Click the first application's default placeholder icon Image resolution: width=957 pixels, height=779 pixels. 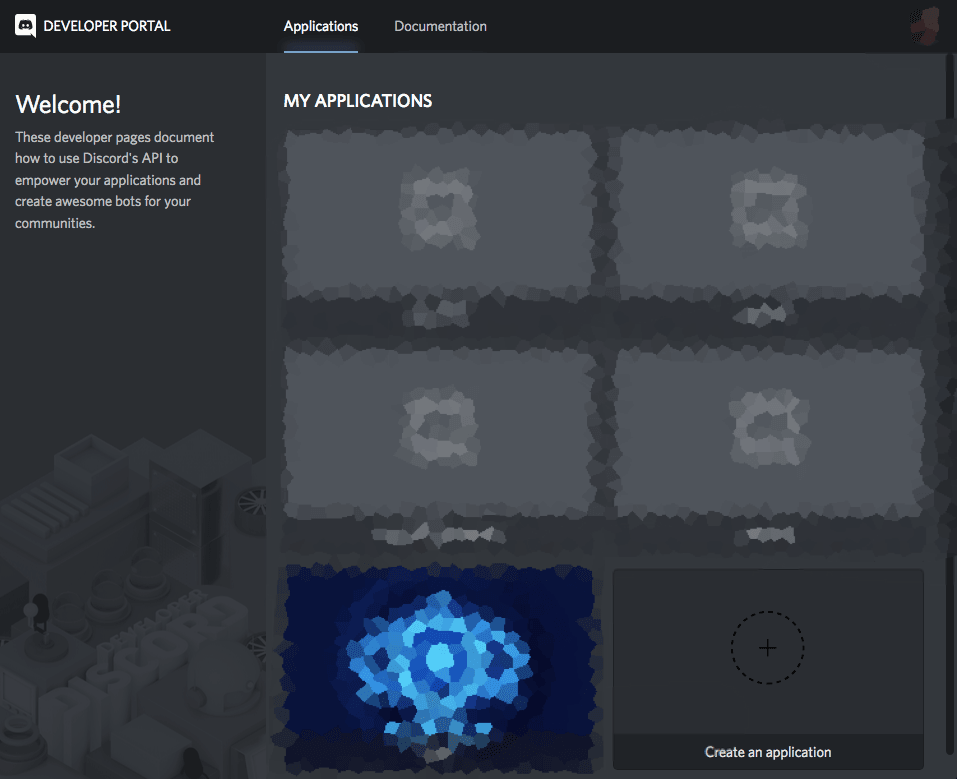click(x=439, y=212)
